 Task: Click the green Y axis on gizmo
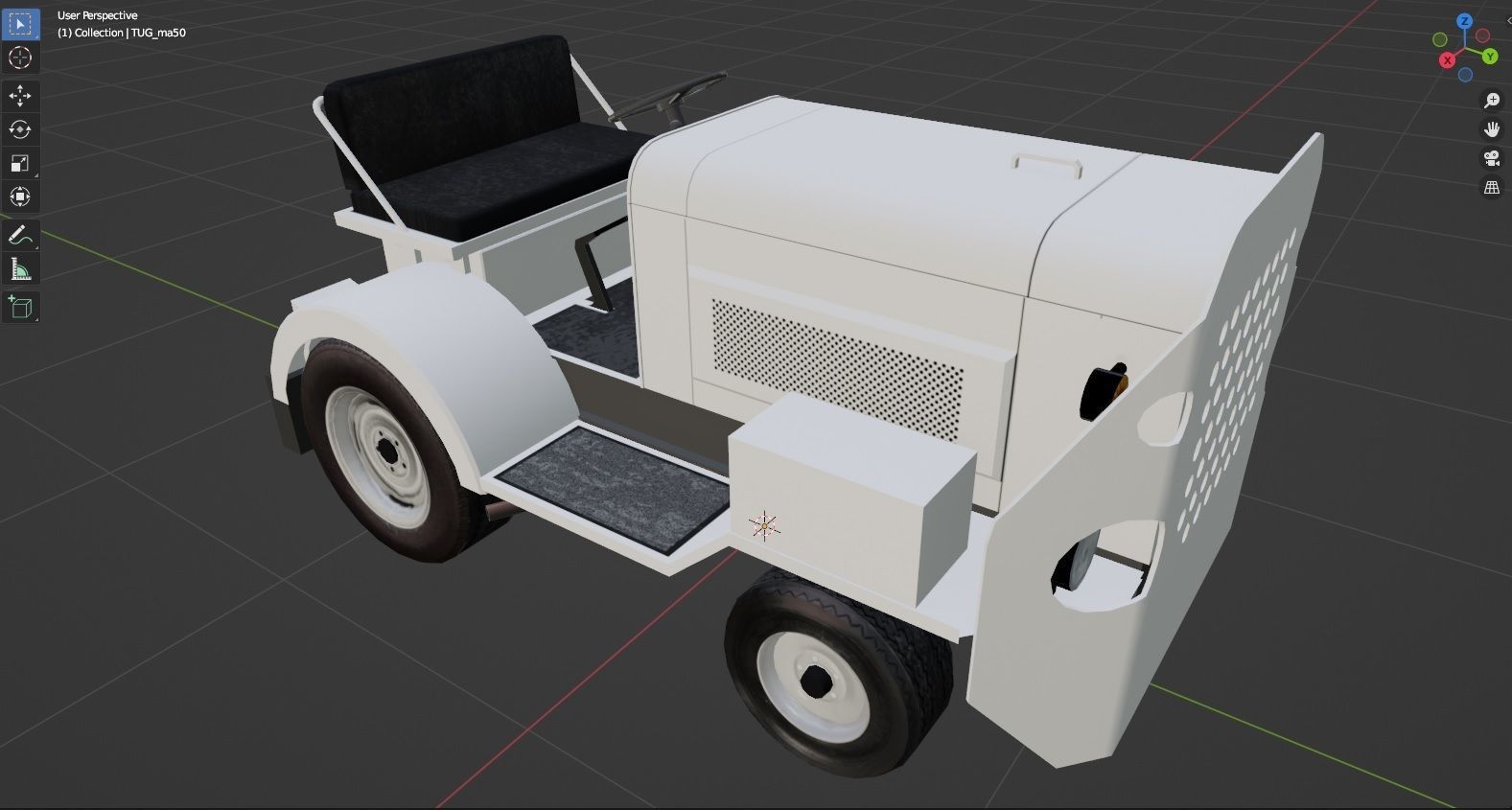(1490, 57)
